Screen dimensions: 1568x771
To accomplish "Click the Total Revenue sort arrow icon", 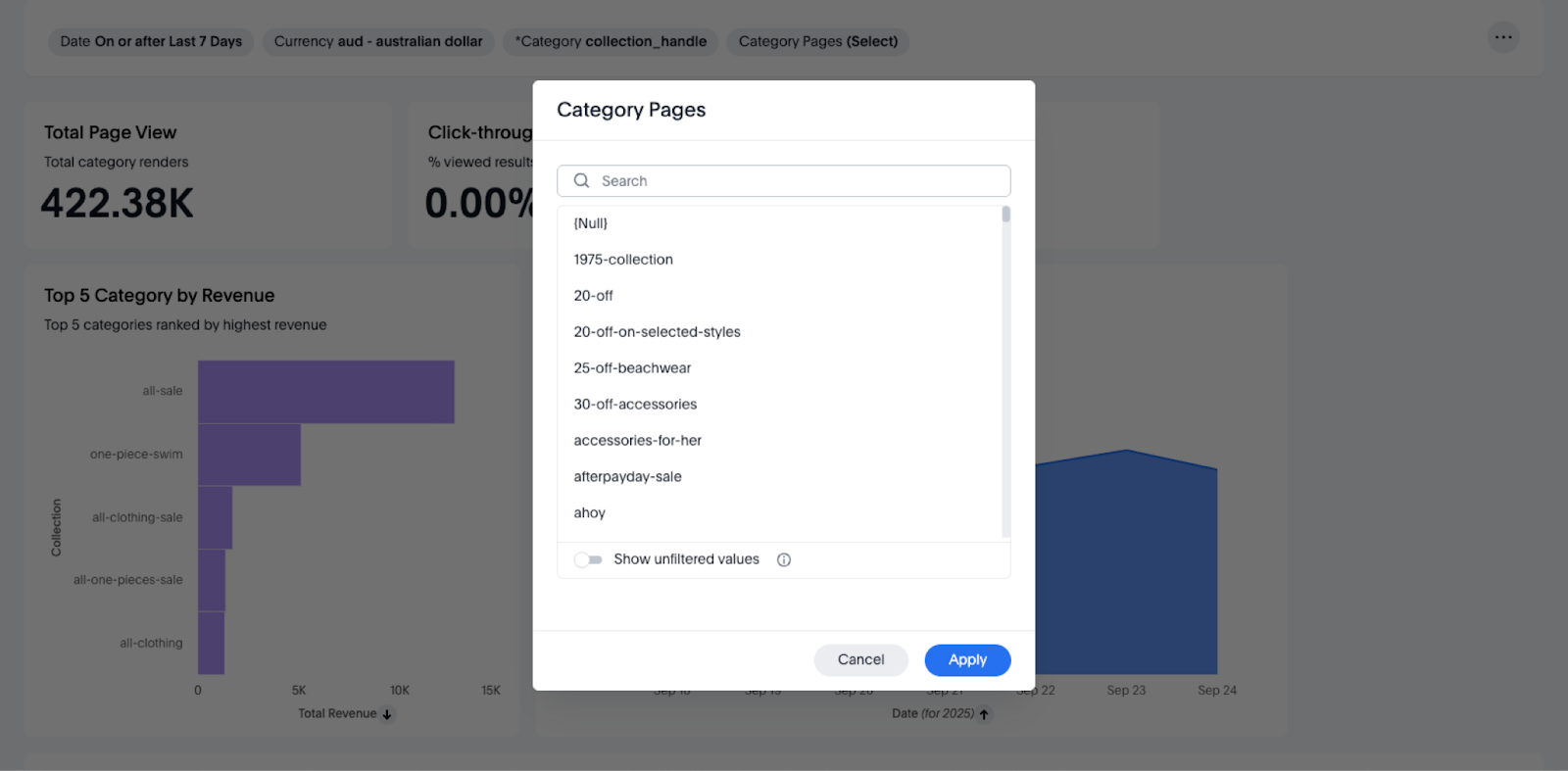I will pos(387,714).
